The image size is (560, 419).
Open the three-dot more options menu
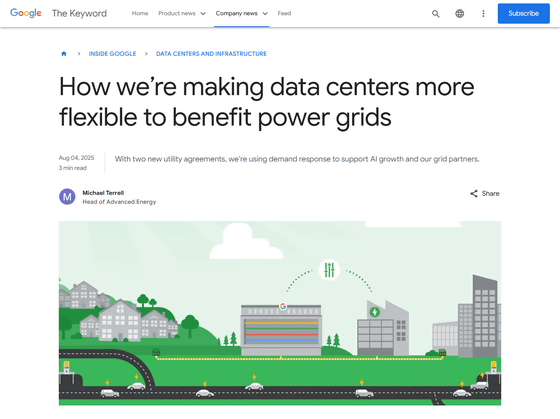pos(483,14)
